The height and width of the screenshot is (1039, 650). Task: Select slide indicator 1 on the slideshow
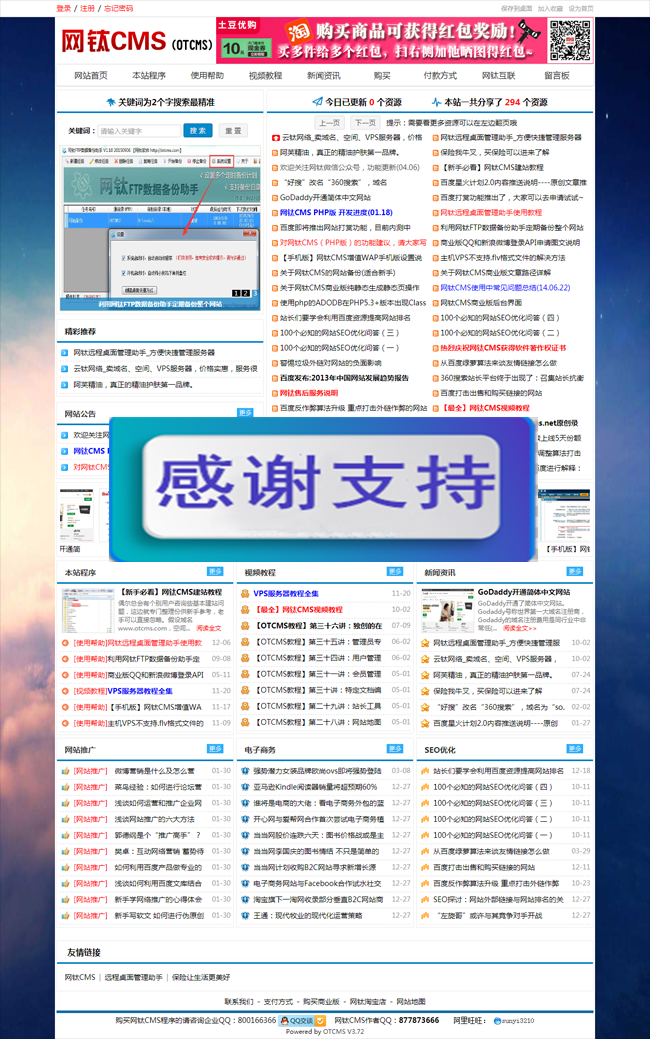(x=237, y=293)
